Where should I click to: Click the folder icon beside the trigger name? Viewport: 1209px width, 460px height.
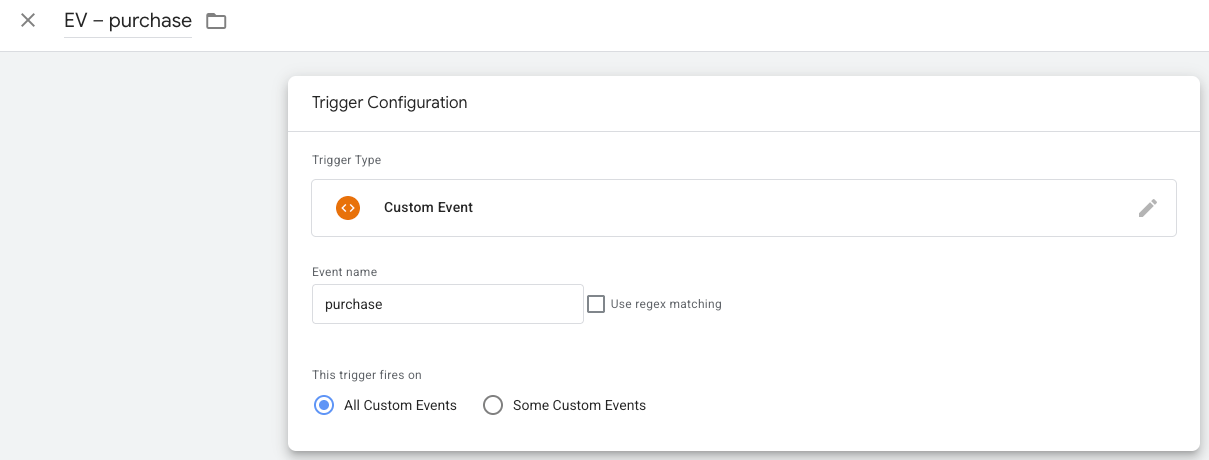pyautogui.click(x=216, y=21)
